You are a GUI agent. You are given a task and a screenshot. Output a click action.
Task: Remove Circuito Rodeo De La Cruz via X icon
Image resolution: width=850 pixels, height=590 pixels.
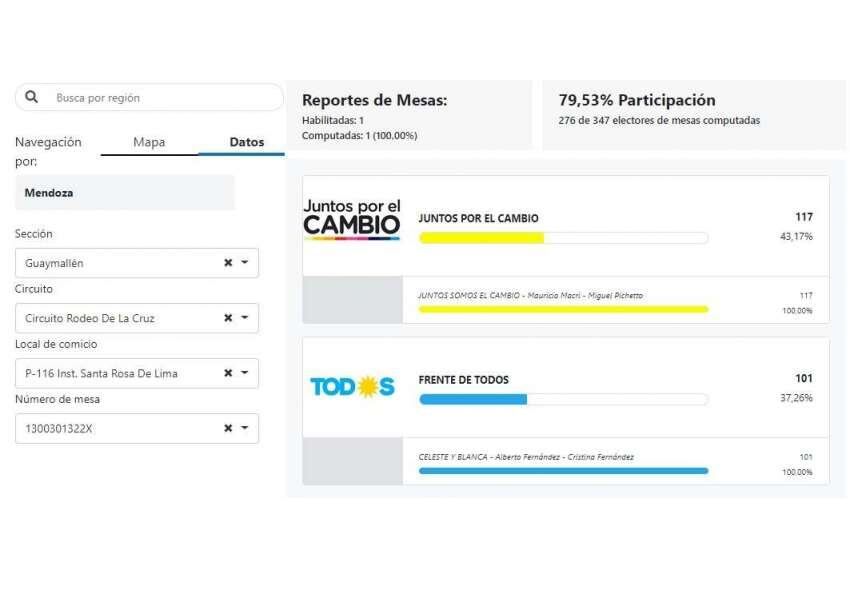(x=228, y=318)
